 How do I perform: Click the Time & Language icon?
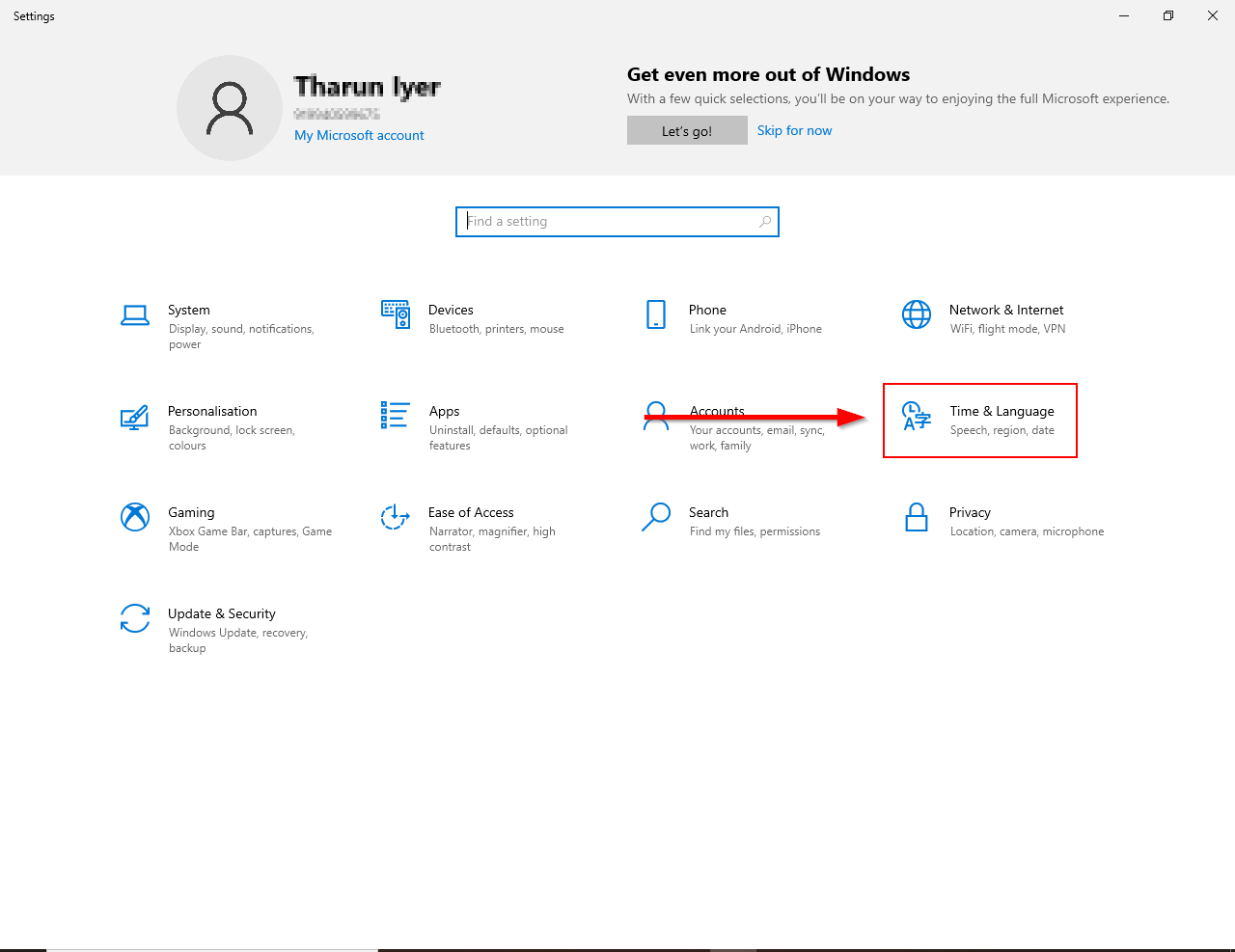tap(917, 417)
